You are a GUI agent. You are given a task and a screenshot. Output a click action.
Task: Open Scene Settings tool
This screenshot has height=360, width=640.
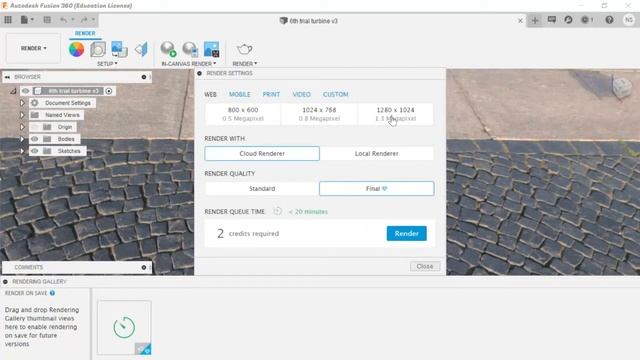tap(98, 49)
